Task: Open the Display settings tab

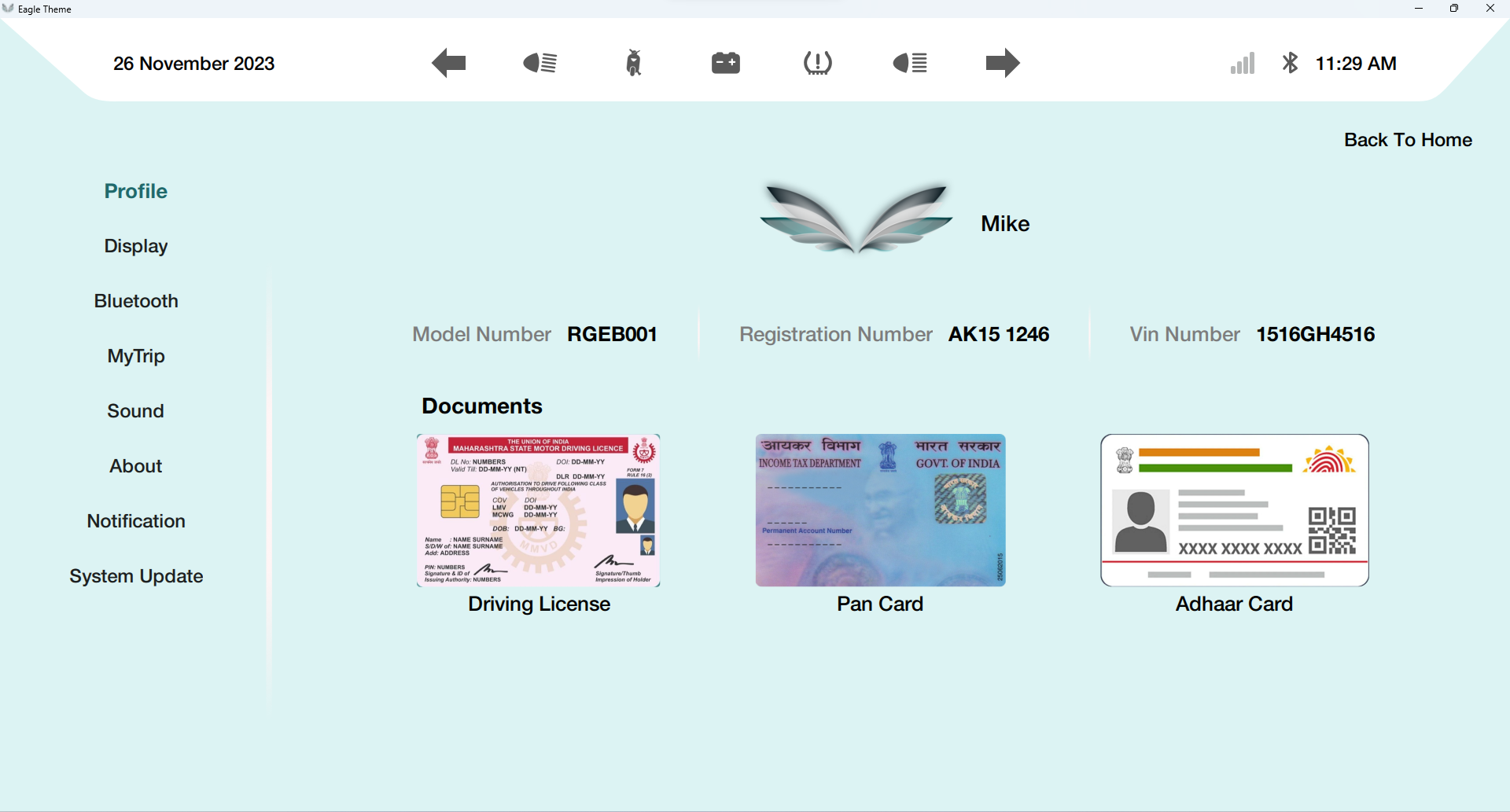Action: 136,246
